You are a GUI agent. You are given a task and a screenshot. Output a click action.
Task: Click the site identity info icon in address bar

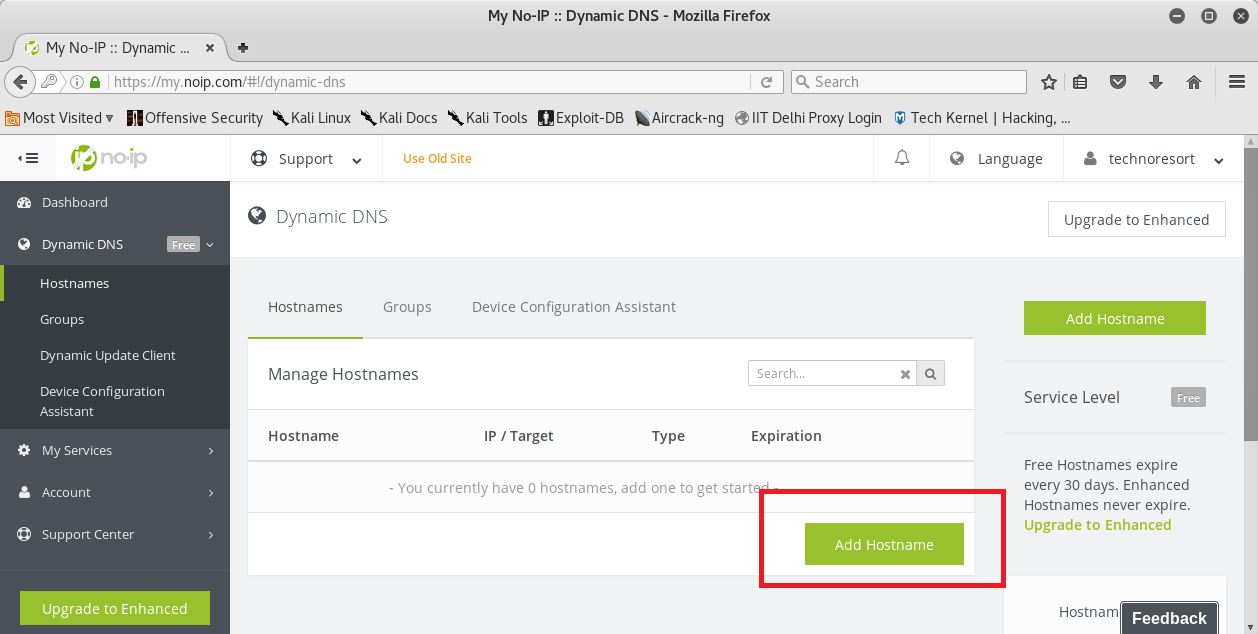tap(77, 82)
